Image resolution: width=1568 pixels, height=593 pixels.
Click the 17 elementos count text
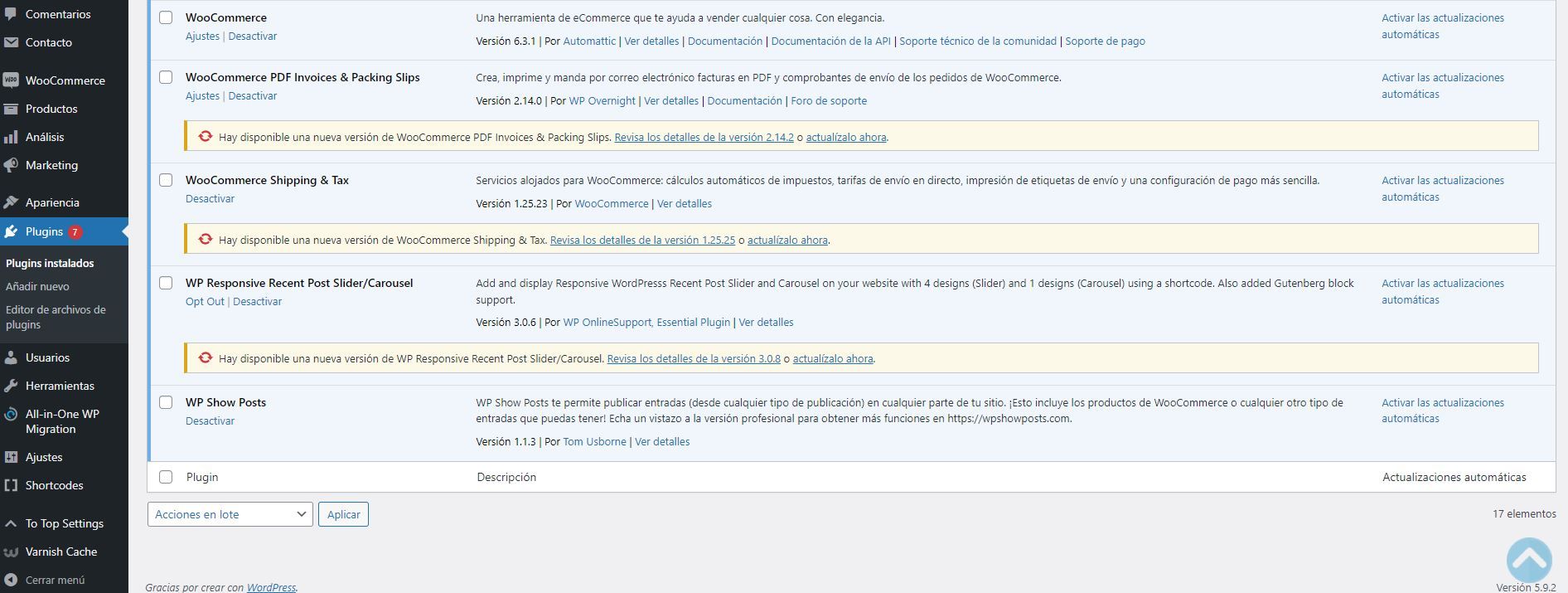click(x=1524, y=514)
